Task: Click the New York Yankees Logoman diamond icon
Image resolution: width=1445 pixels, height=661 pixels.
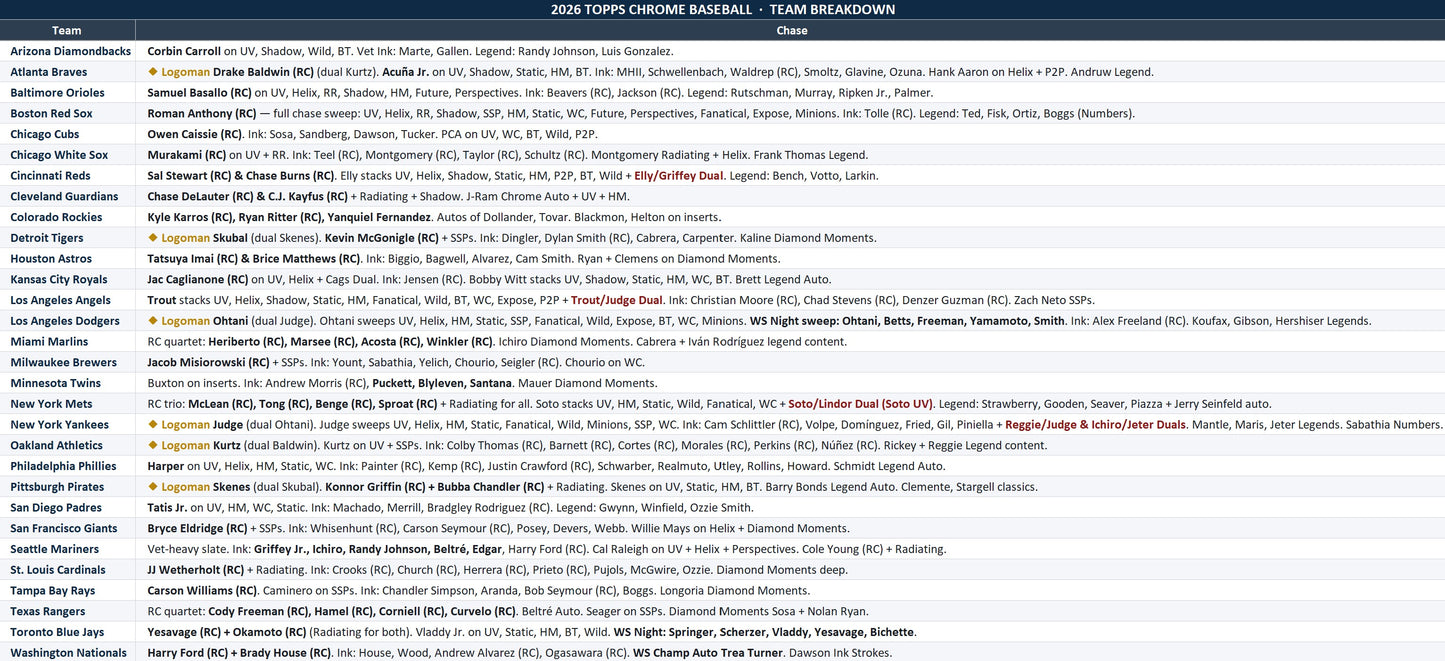Action: point(153,425)
